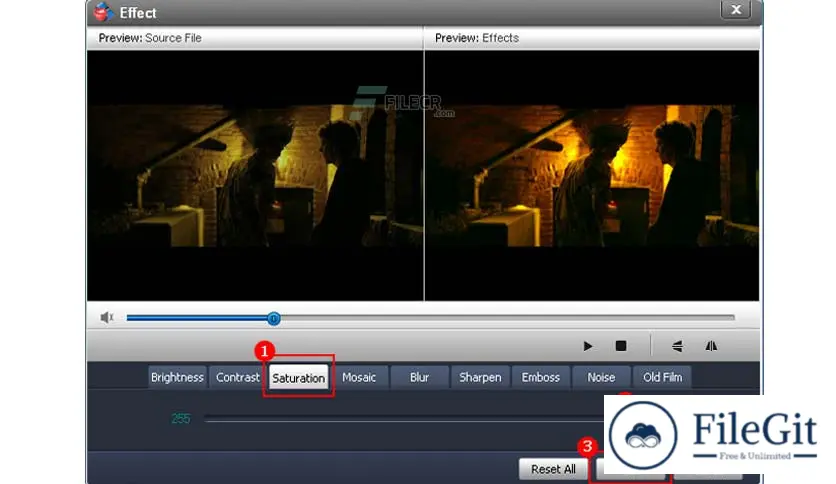The image size is (836, 484).
Task: Click the playback seek slider handle
Action: point(274,318)
